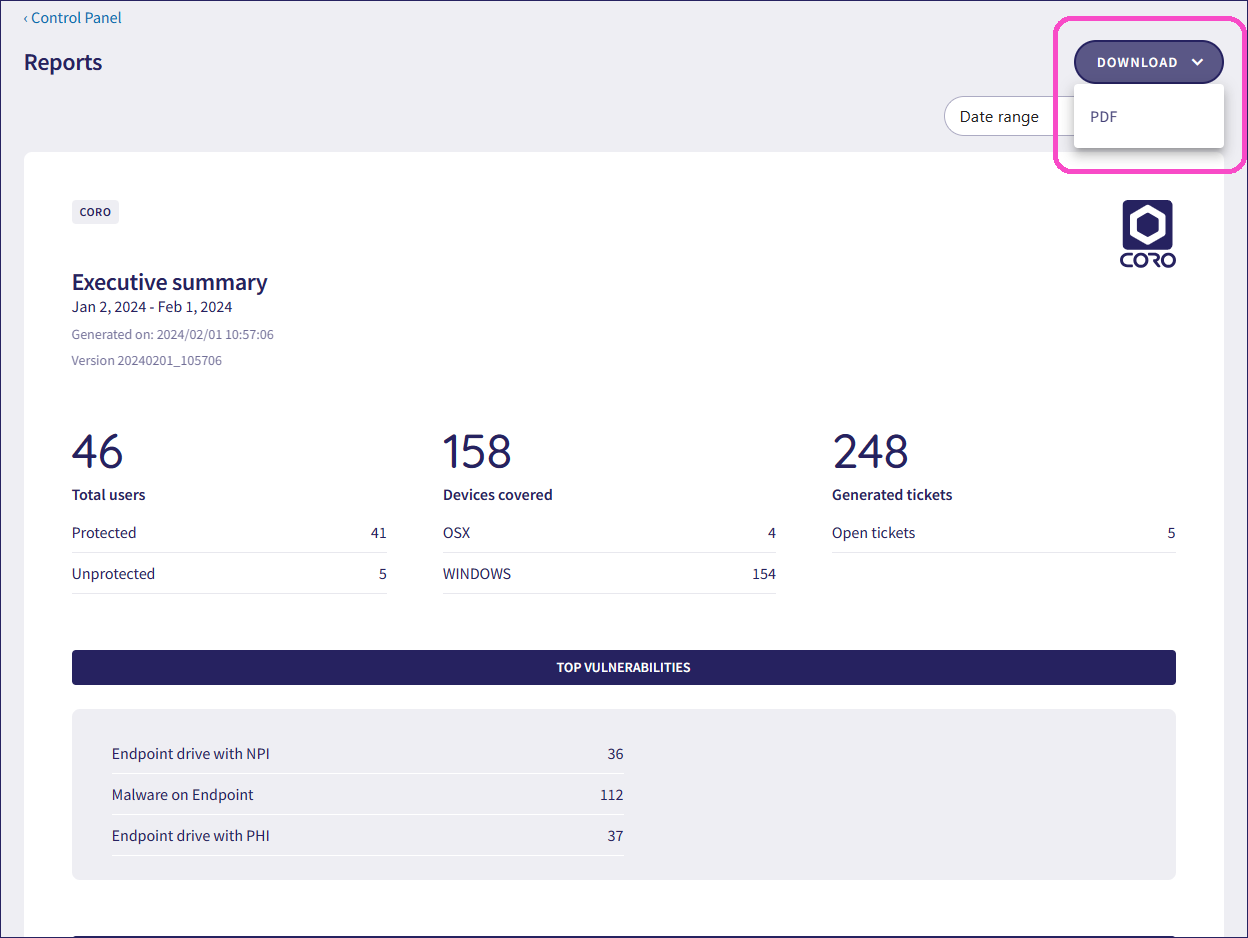The width and height of the screenshot is (1248, 938).
Task: Select PDF from the download menu
Action: [x=1104, y=117]
